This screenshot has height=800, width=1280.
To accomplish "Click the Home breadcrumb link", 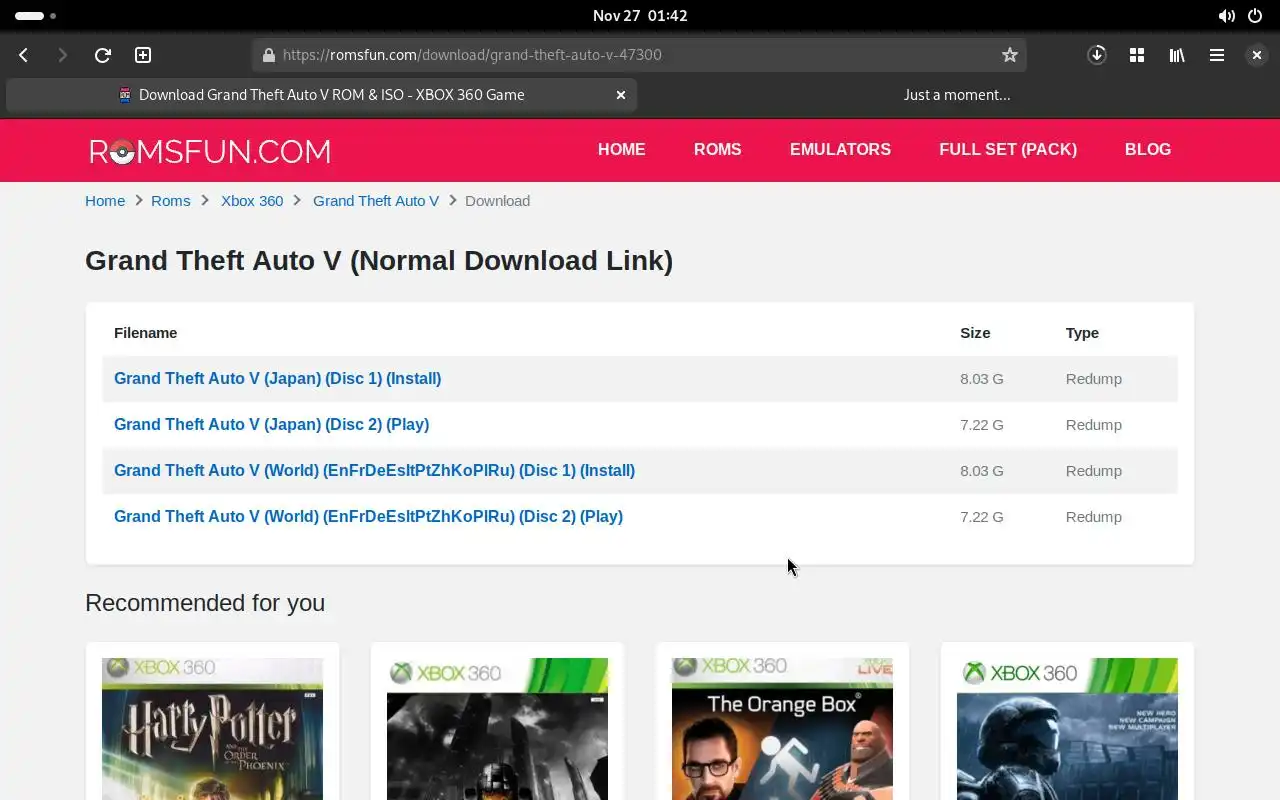I will click(105, 201).
